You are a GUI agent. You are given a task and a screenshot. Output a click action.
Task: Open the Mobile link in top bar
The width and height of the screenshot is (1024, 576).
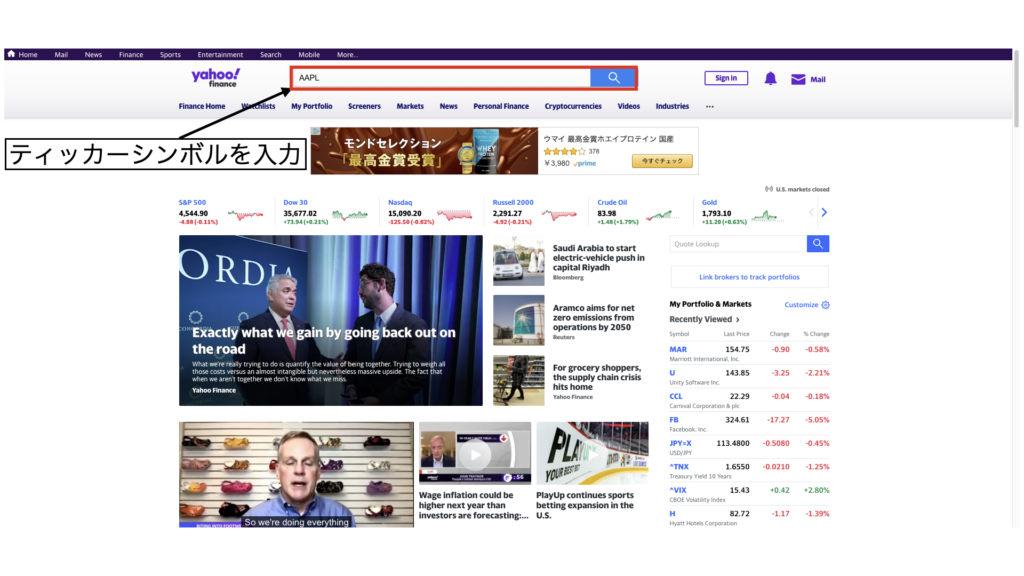(x=309, y=55)
